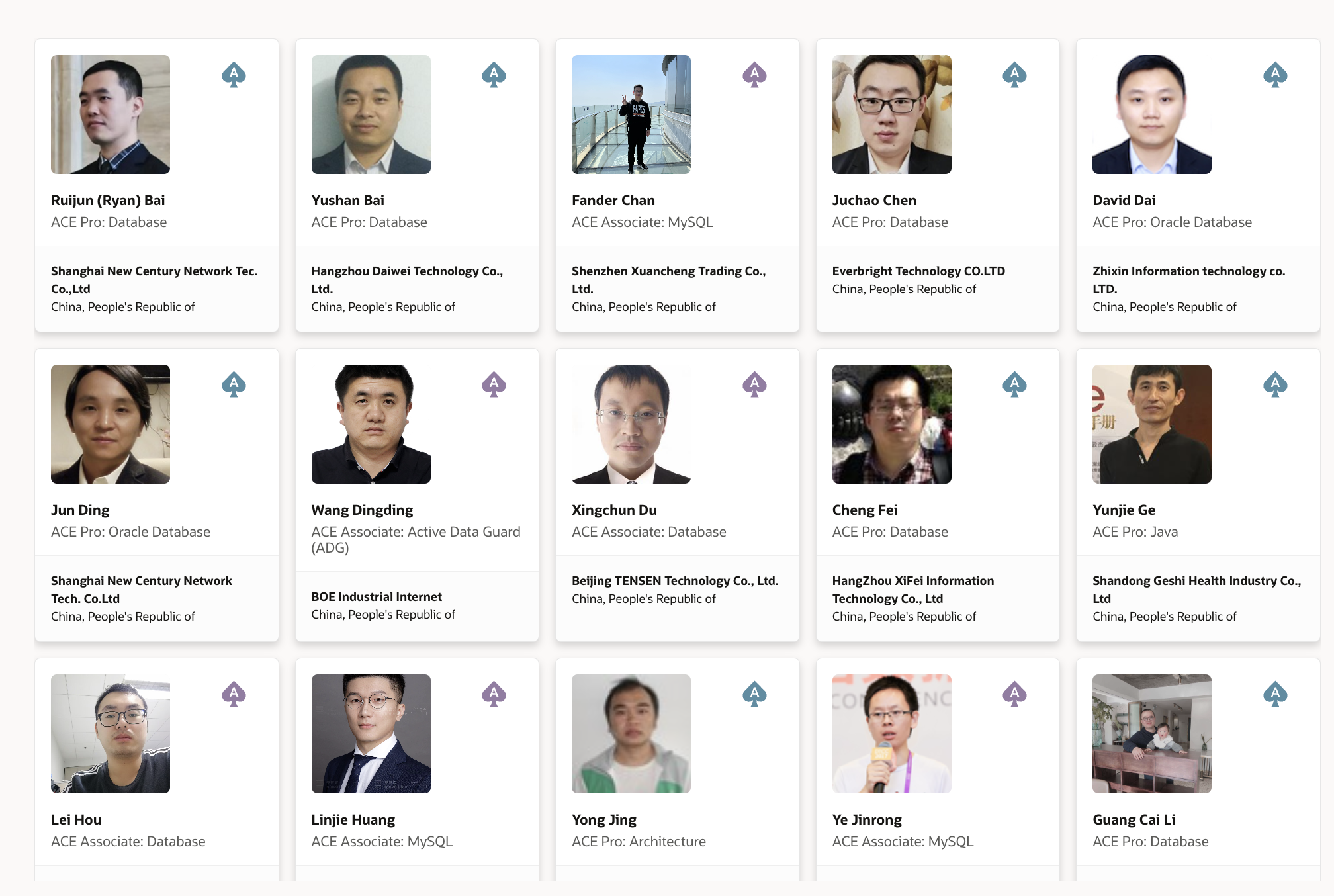This screenshot has height=896, width=1334.
Task: Open the Wang Dingding name link
Action: [362, 510]
